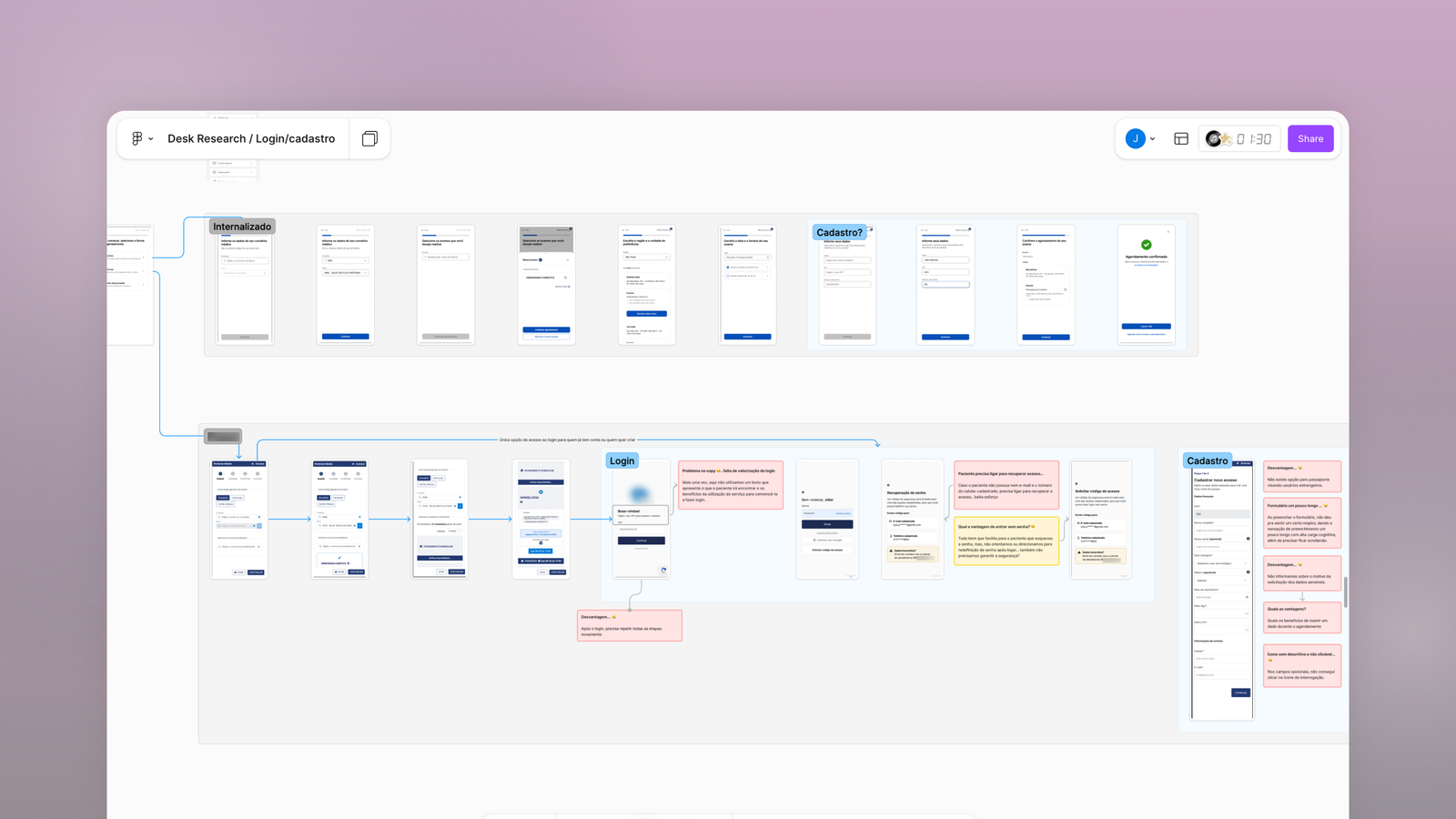Expand chevron next to Figma logo

(151, 139)
